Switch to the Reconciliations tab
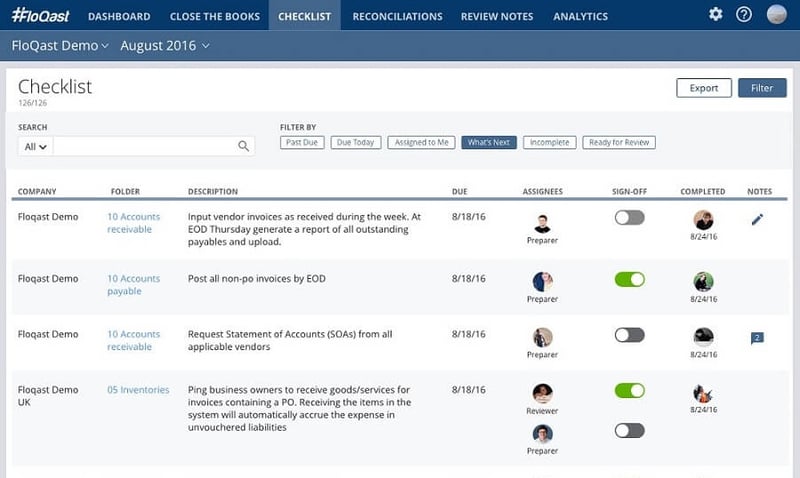Screen dimensions: 800x478 397,16
